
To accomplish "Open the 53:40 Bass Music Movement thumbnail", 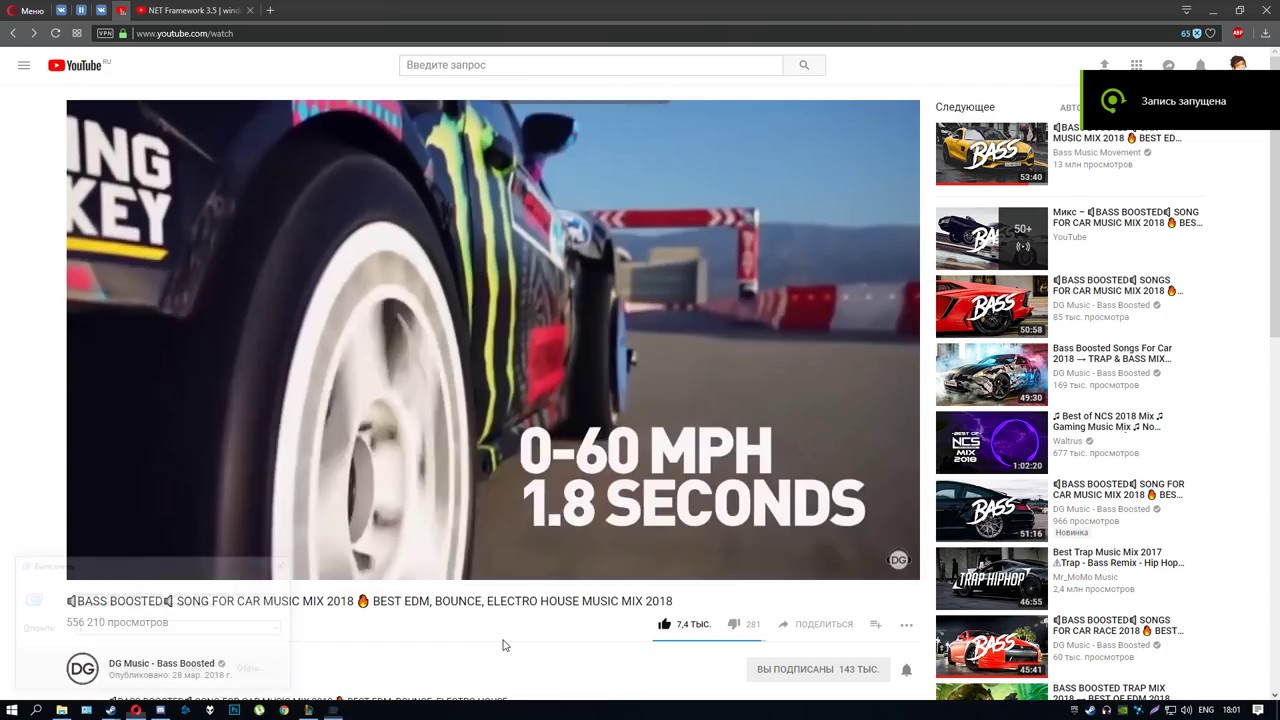I will click(991, 154).
